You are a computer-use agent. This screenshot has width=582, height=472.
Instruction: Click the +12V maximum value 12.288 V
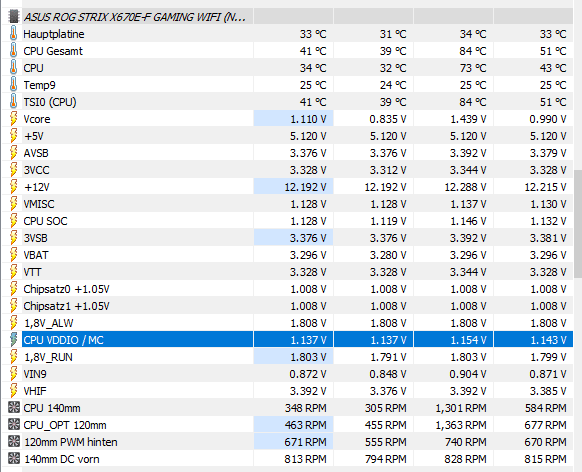click(465, 187)
